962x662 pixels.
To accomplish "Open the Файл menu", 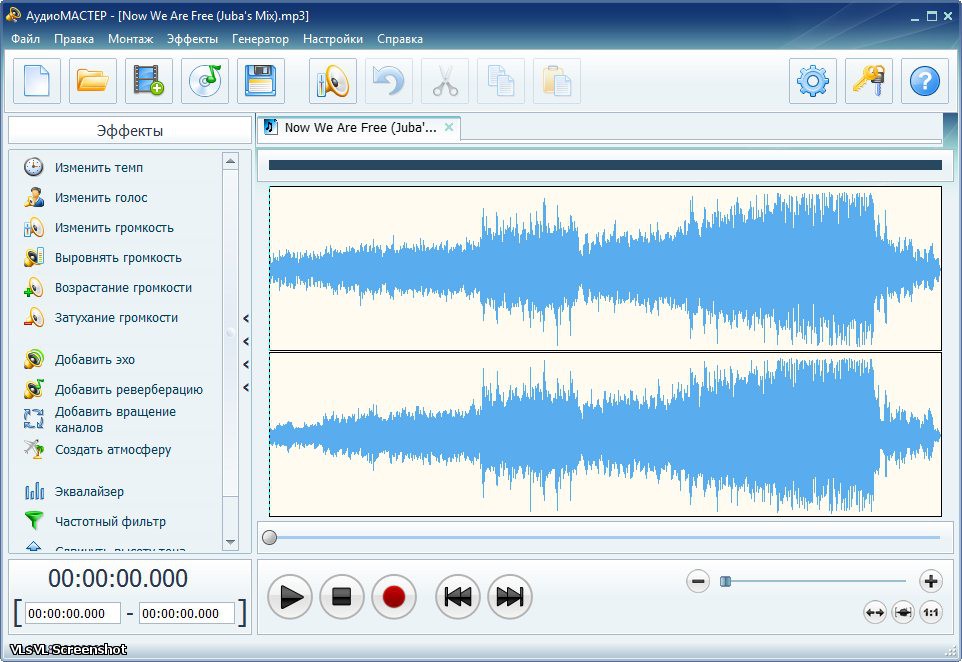I will pos(25,39).
